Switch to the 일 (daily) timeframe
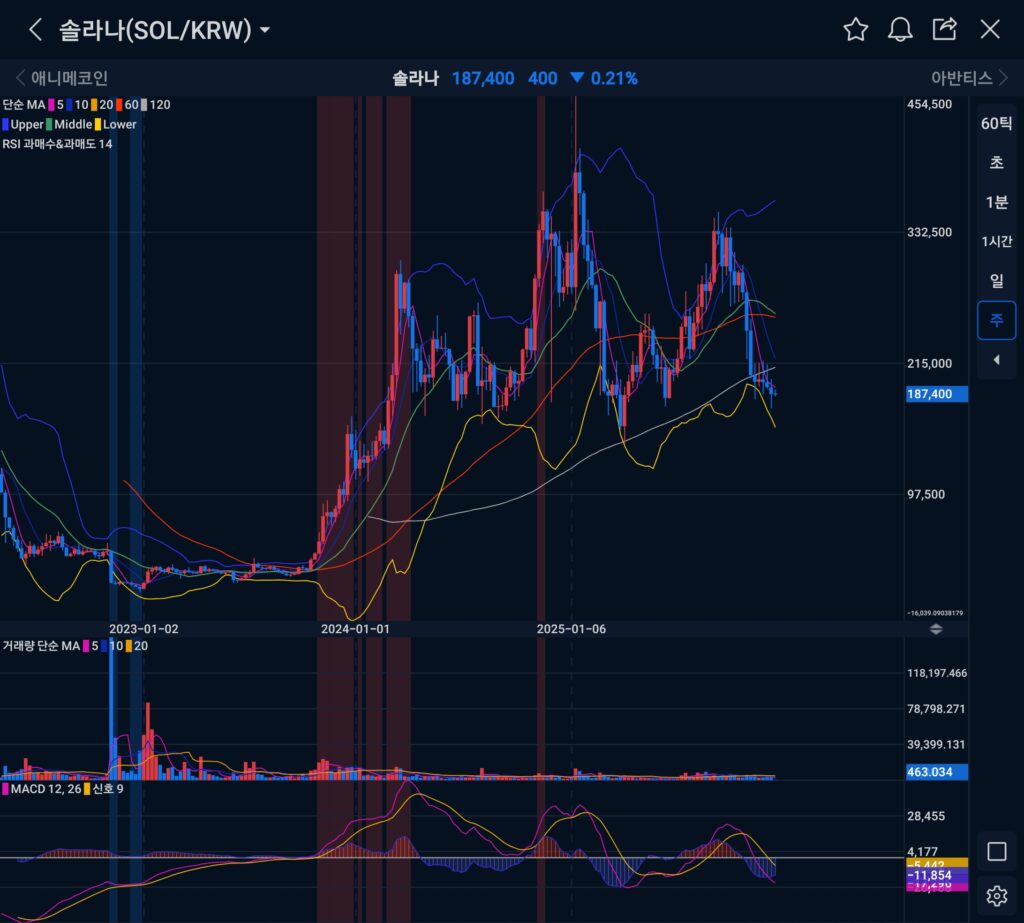Screen dimensions: 1024x923 (996, 281)
